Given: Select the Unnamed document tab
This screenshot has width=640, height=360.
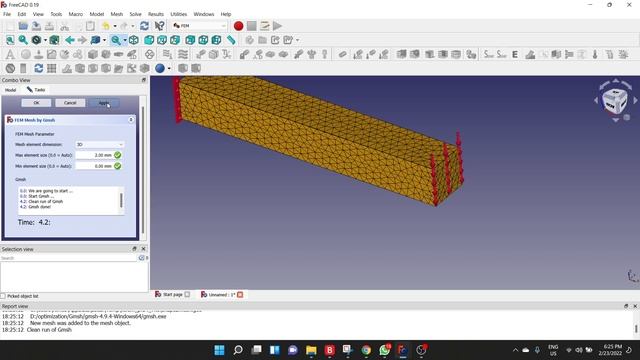Looking at the screenshot, I should click(222, 294).
